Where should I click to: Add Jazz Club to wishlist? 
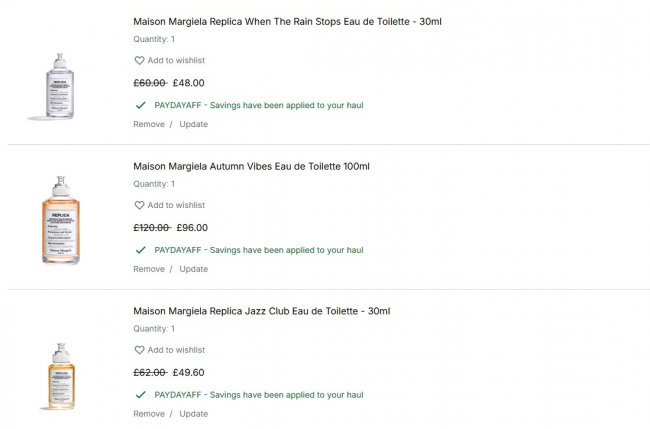(x=176, y=350)
